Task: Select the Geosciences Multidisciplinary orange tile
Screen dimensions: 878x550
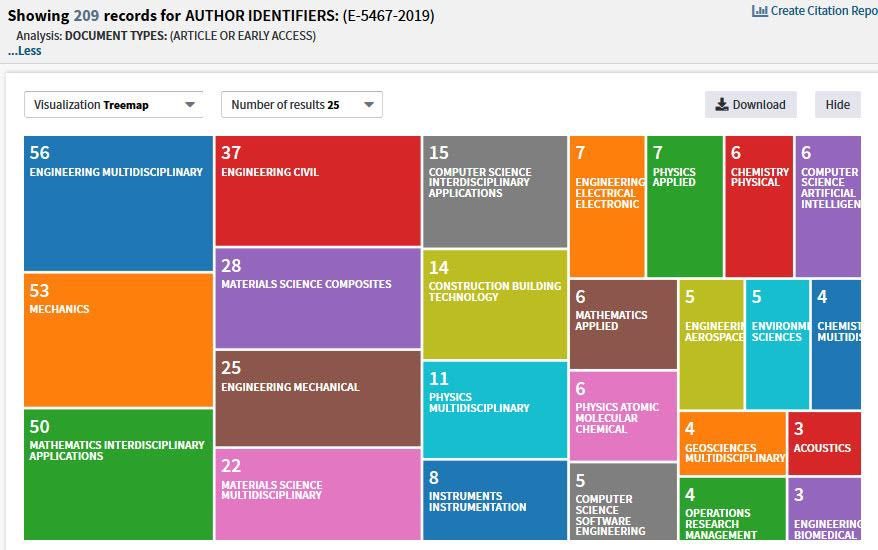Action: (x=732, y=442)
